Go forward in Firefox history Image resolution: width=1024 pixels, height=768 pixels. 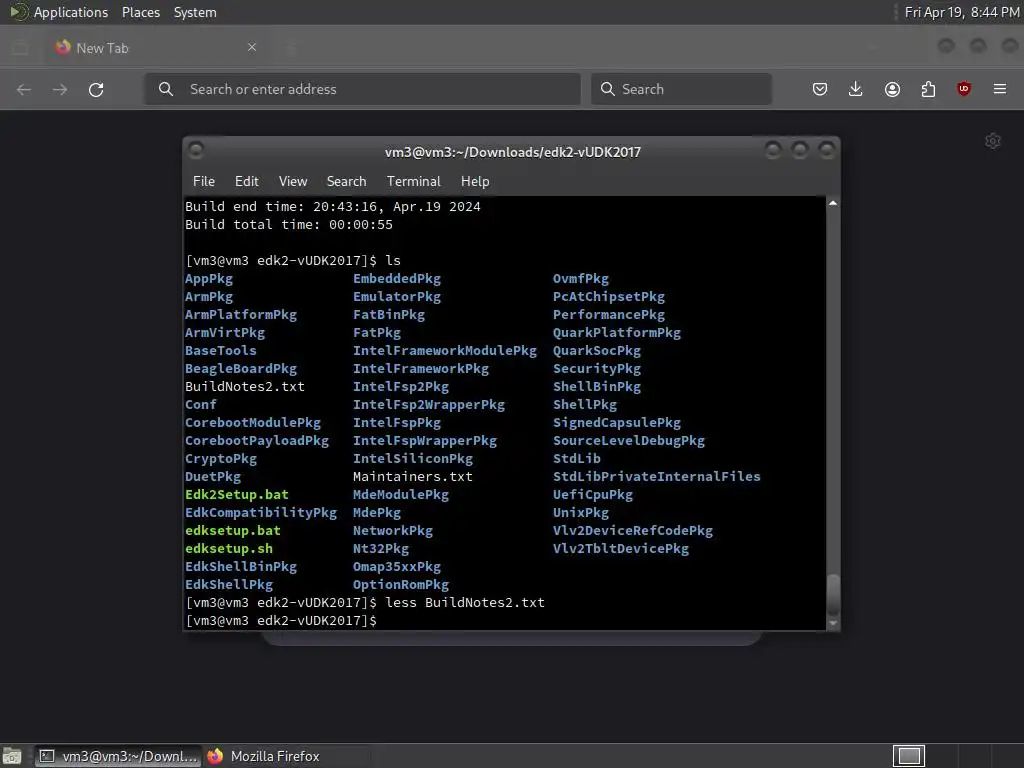tap(60, 89)
